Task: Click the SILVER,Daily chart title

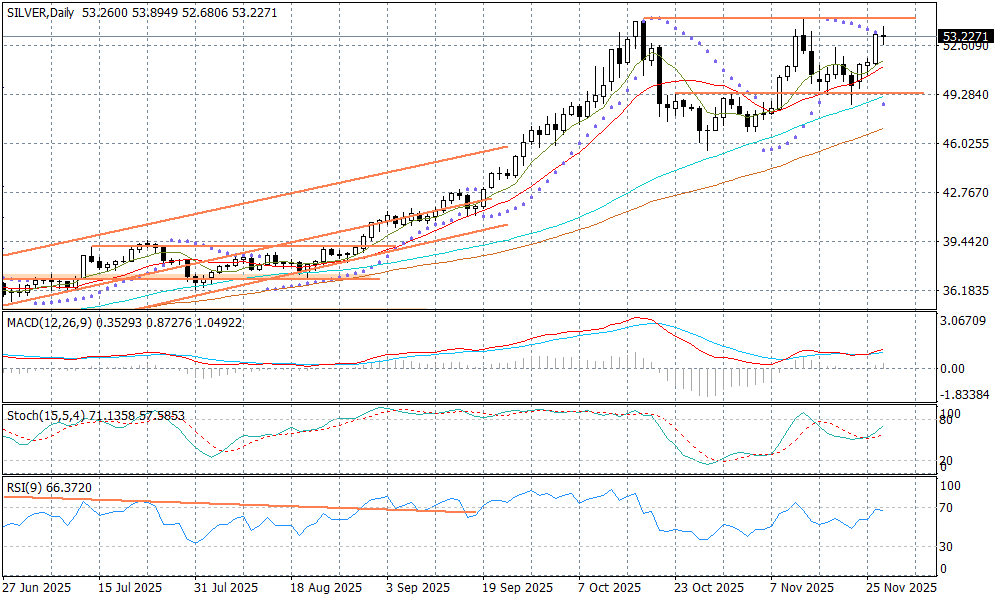Action: pyautogui.click(x=38, y=10)
